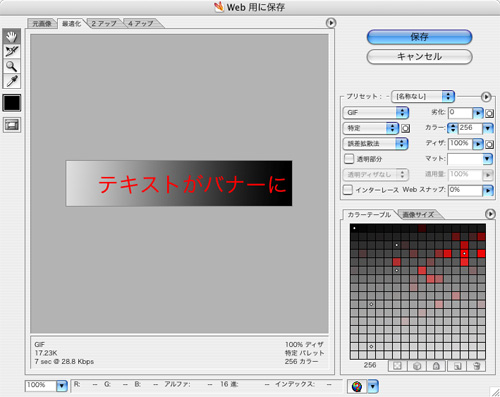Toggle slices visibility button
This screenshot has height=397, width=500.
pyautogui.click(x=12, y=125)
